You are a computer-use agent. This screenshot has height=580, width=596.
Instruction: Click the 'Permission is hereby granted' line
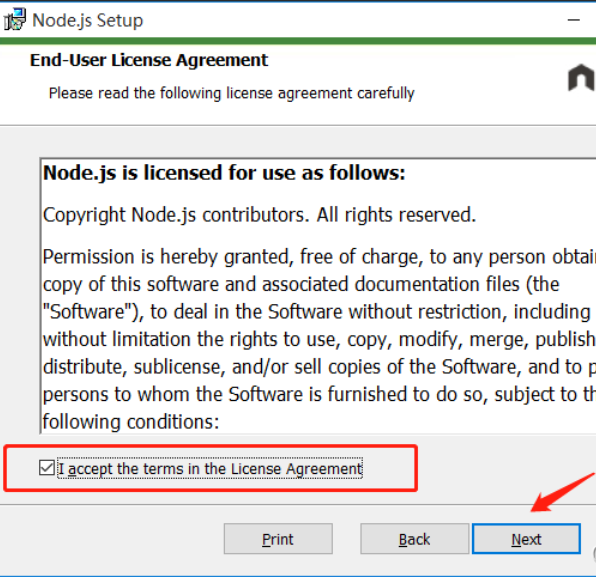[319, 257]
